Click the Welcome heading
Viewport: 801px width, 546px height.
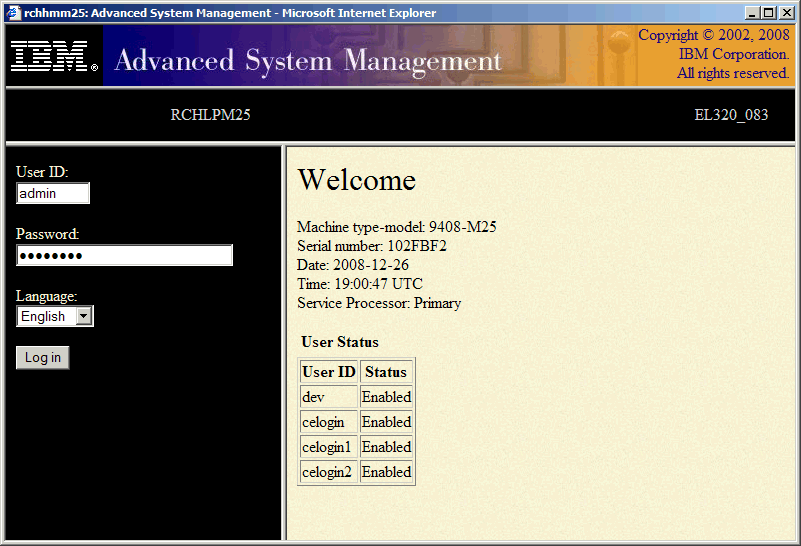tap(357, 180)
